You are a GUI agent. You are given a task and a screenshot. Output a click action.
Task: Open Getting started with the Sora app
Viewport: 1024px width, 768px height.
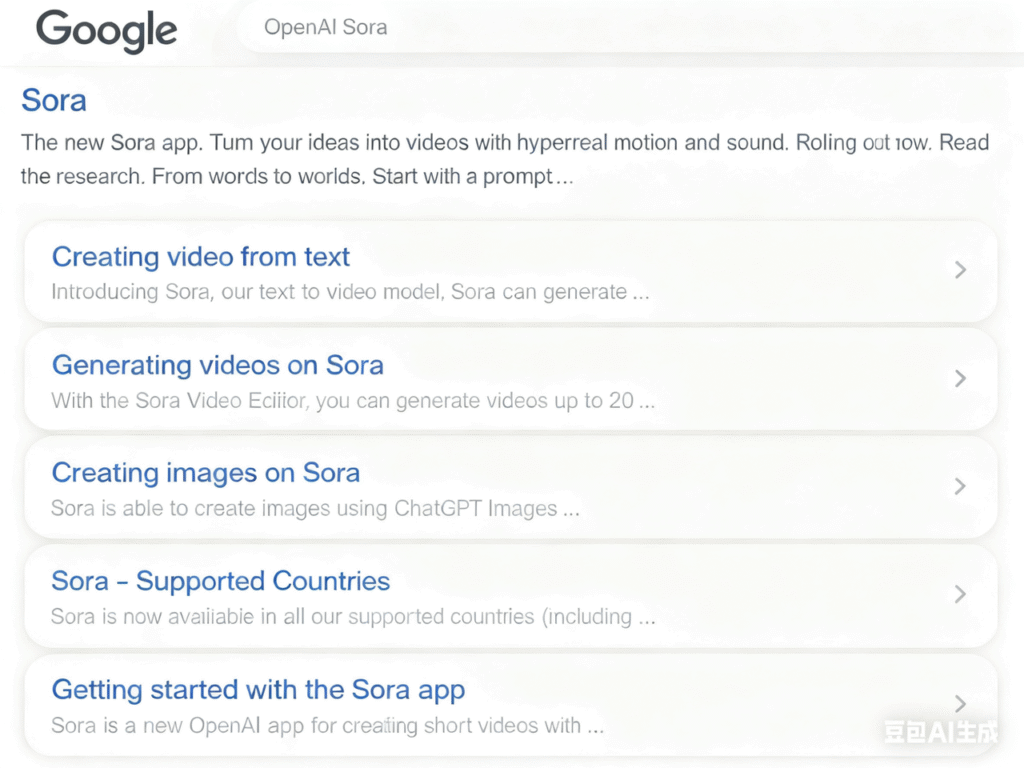pyautogui.click(x=258, y=689)
